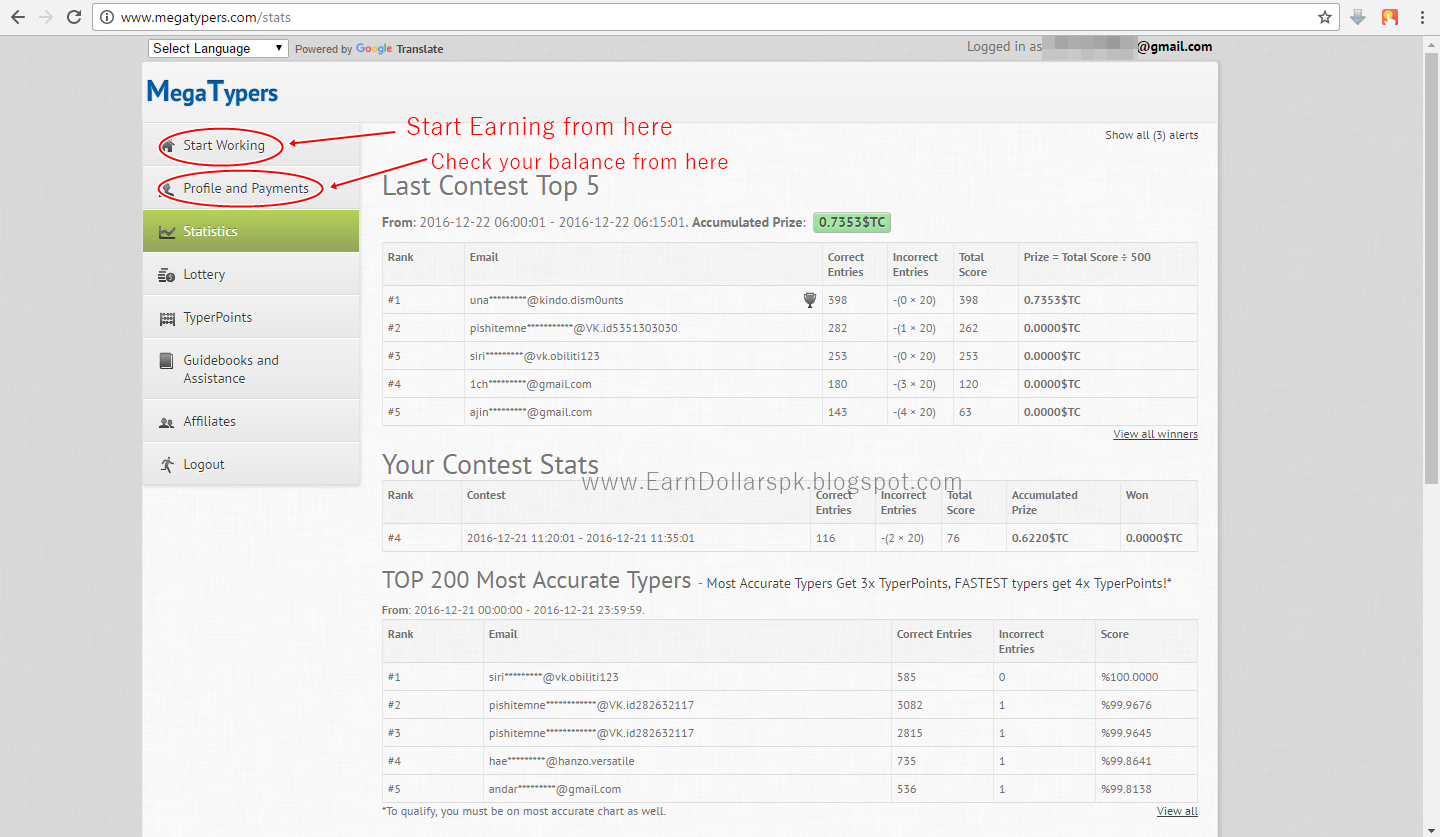Log out using the Logout item
This screenshot has height=837, width=1440.
251,464
